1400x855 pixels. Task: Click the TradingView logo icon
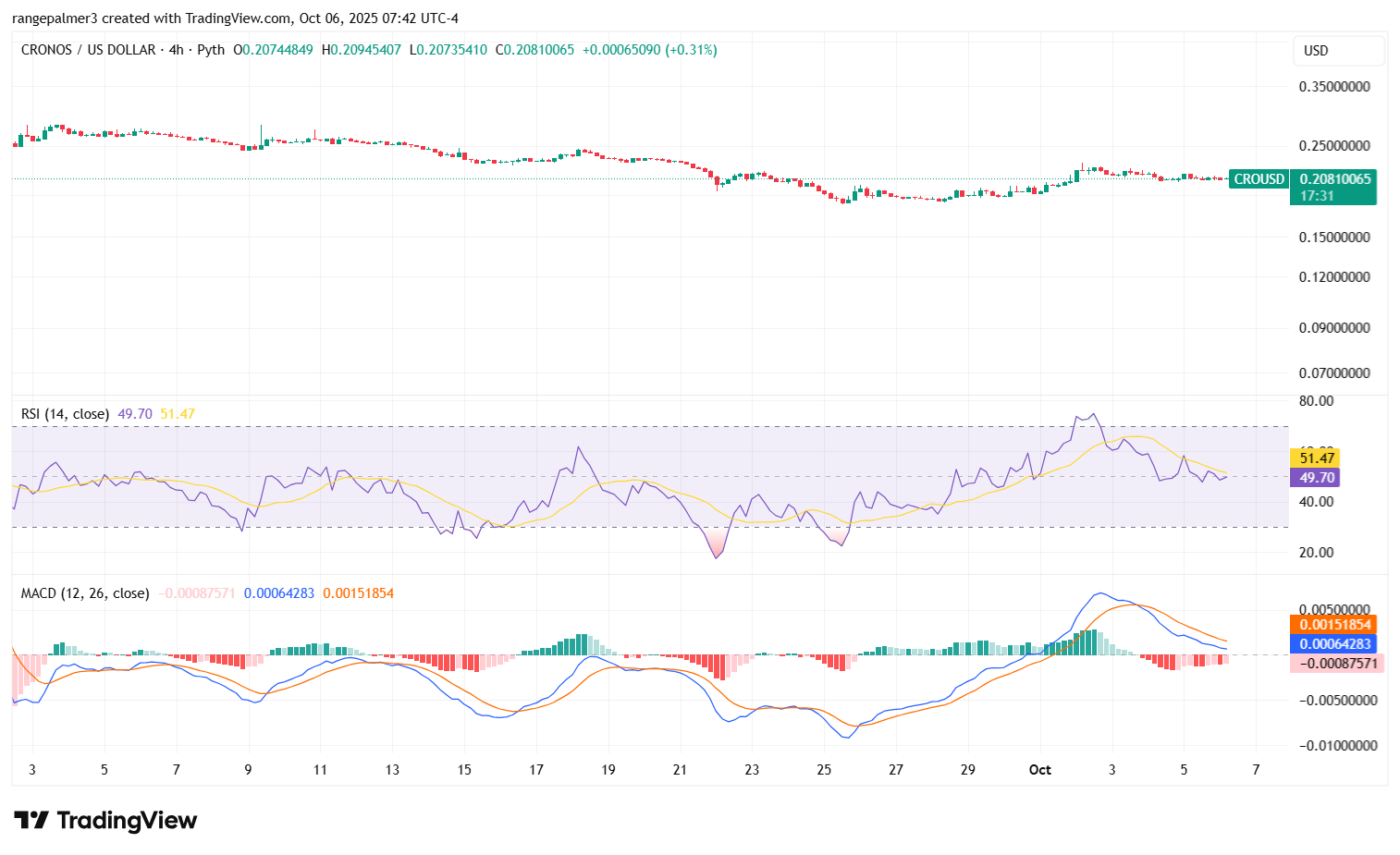(31, 820)
